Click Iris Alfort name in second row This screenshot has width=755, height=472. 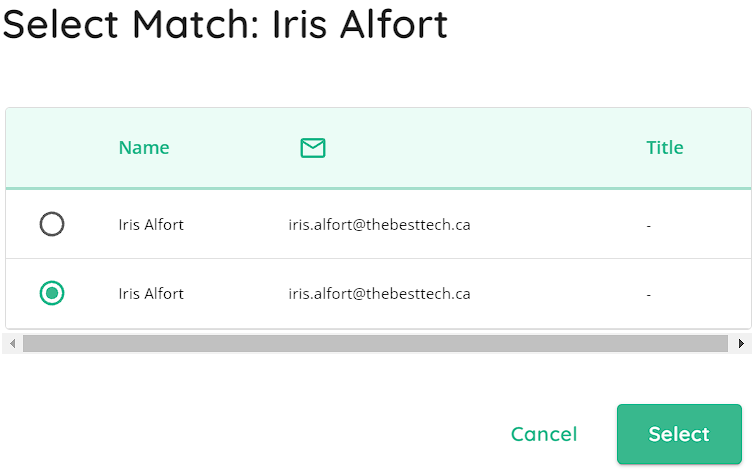tap(151, 293)
